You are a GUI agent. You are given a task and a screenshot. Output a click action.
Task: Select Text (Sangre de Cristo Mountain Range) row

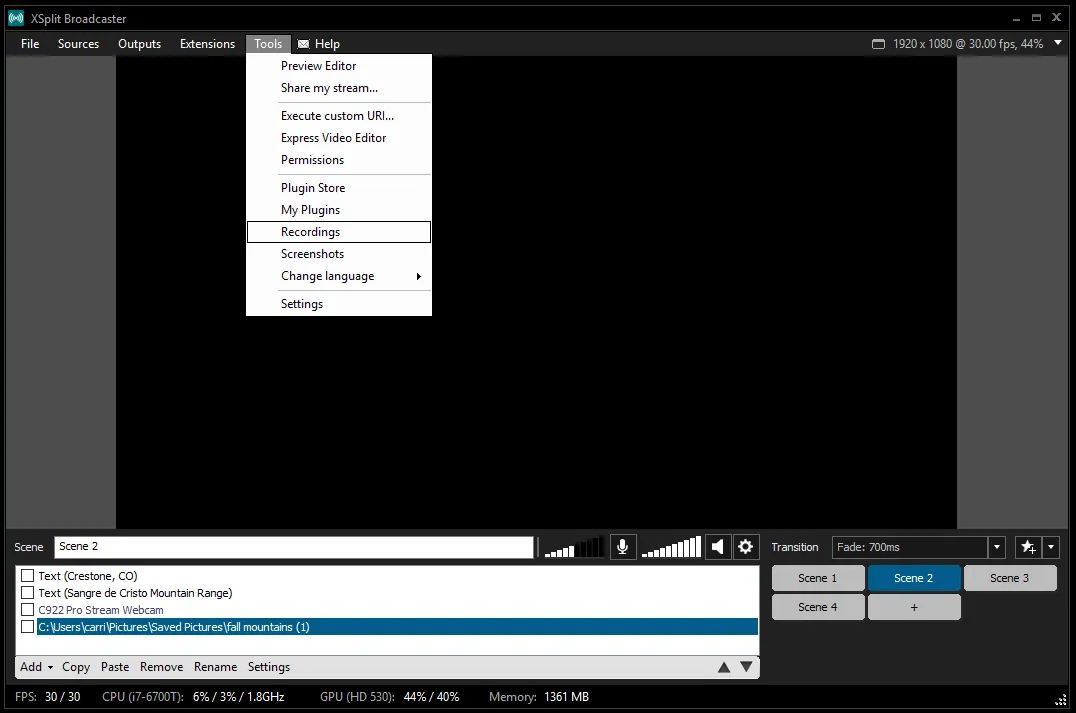pos(397,593)
